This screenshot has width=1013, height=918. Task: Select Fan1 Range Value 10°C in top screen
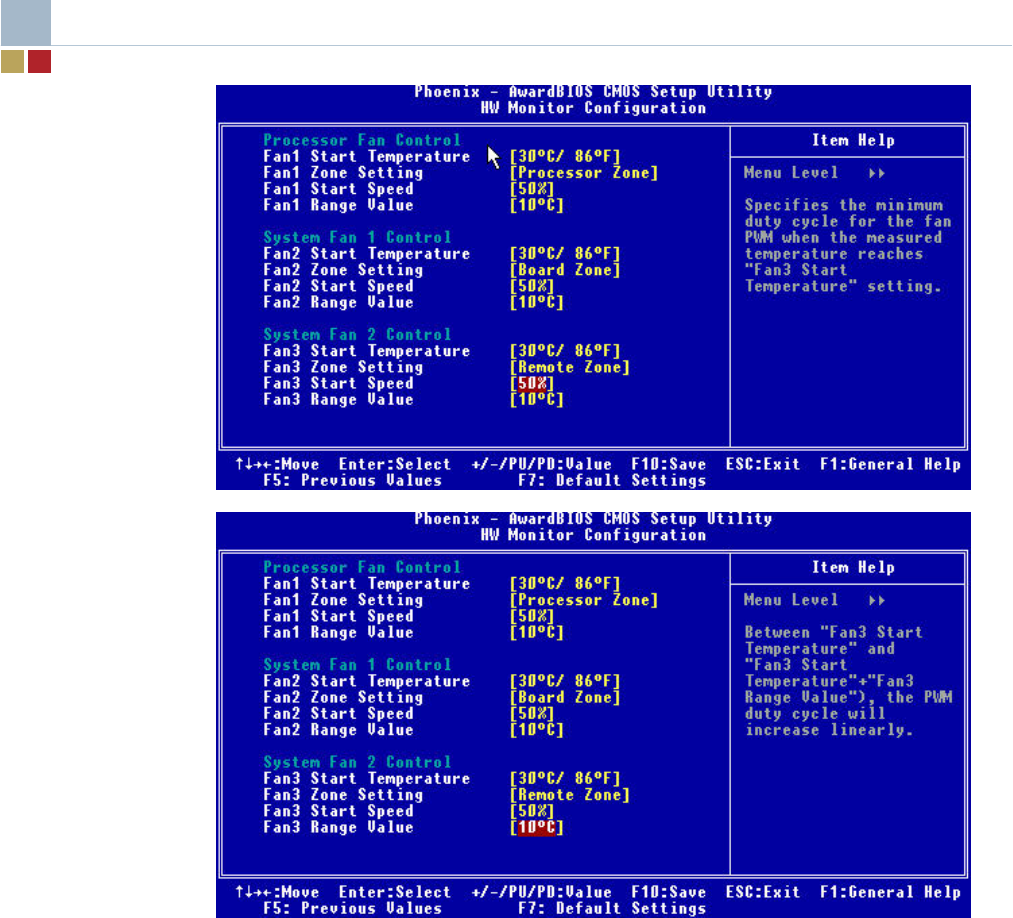point(536,205)
